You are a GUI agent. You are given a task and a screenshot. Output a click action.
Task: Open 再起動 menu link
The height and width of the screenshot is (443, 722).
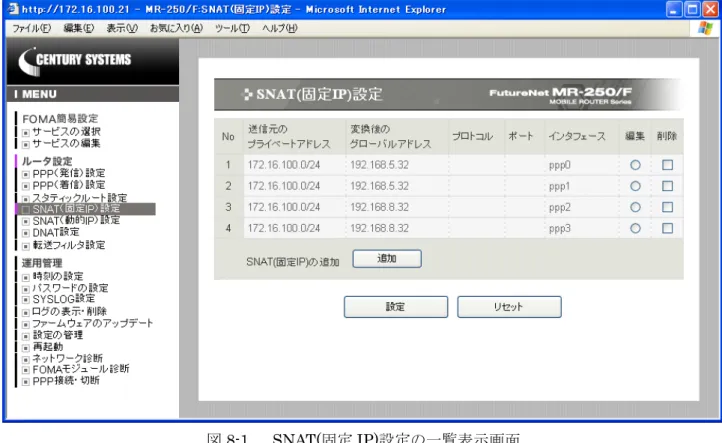(x=48, y=347)
